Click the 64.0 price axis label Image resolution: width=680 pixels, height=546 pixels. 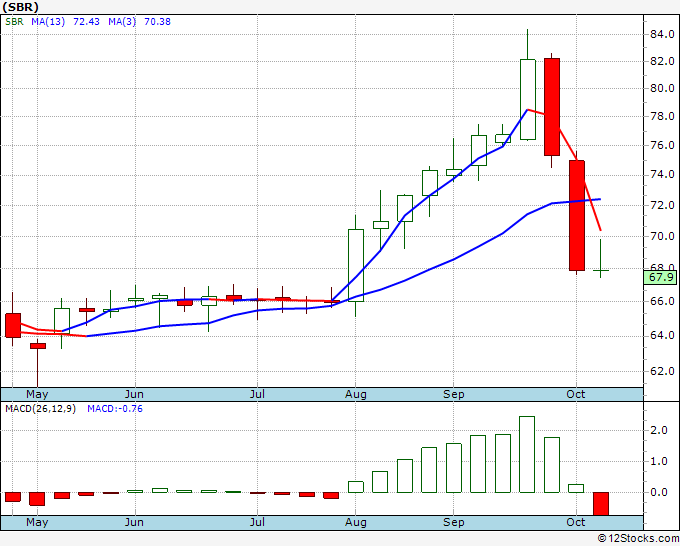pos(662,335)
